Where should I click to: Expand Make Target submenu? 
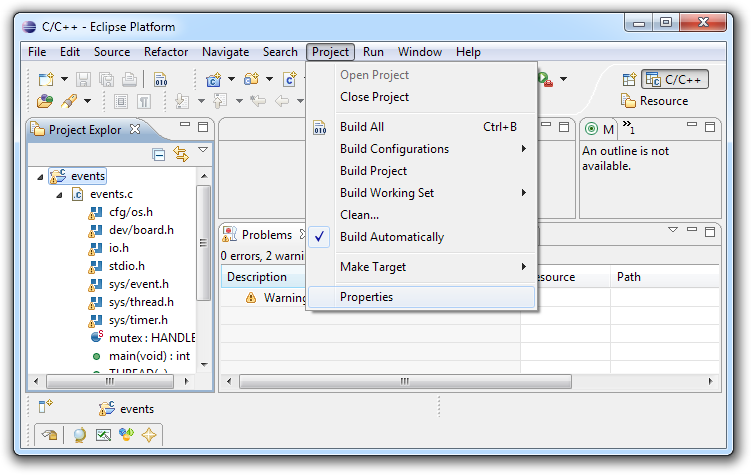(422, 267)
